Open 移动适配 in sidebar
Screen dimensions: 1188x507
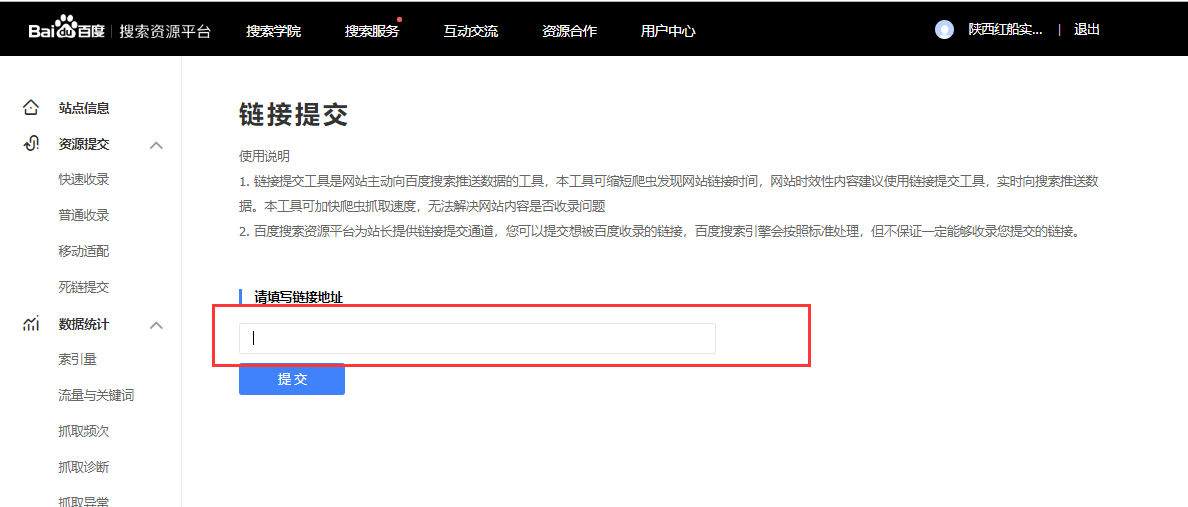84,251
